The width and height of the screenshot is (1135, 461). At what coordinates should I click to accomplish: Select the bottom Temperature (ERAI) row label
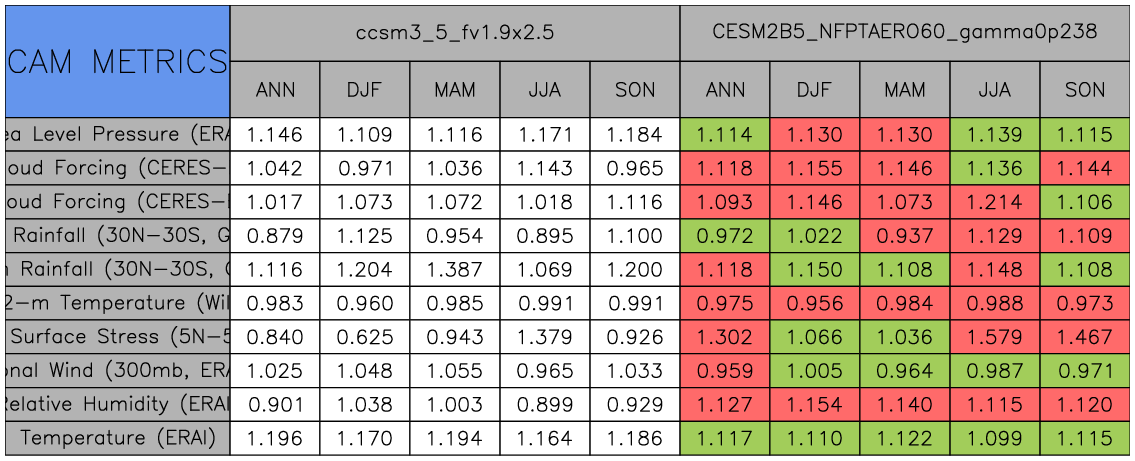tap(117, 438)
